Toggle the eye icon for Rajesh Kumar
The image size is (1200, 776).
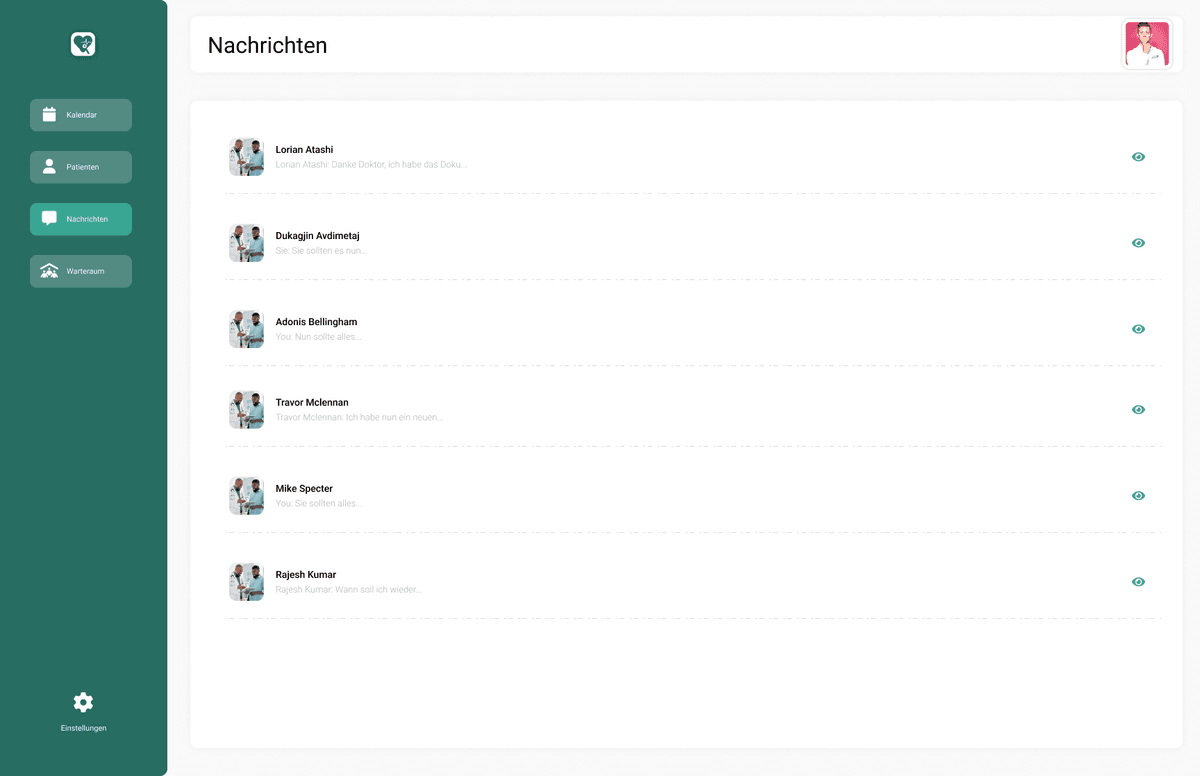[x=1138, y=581]
